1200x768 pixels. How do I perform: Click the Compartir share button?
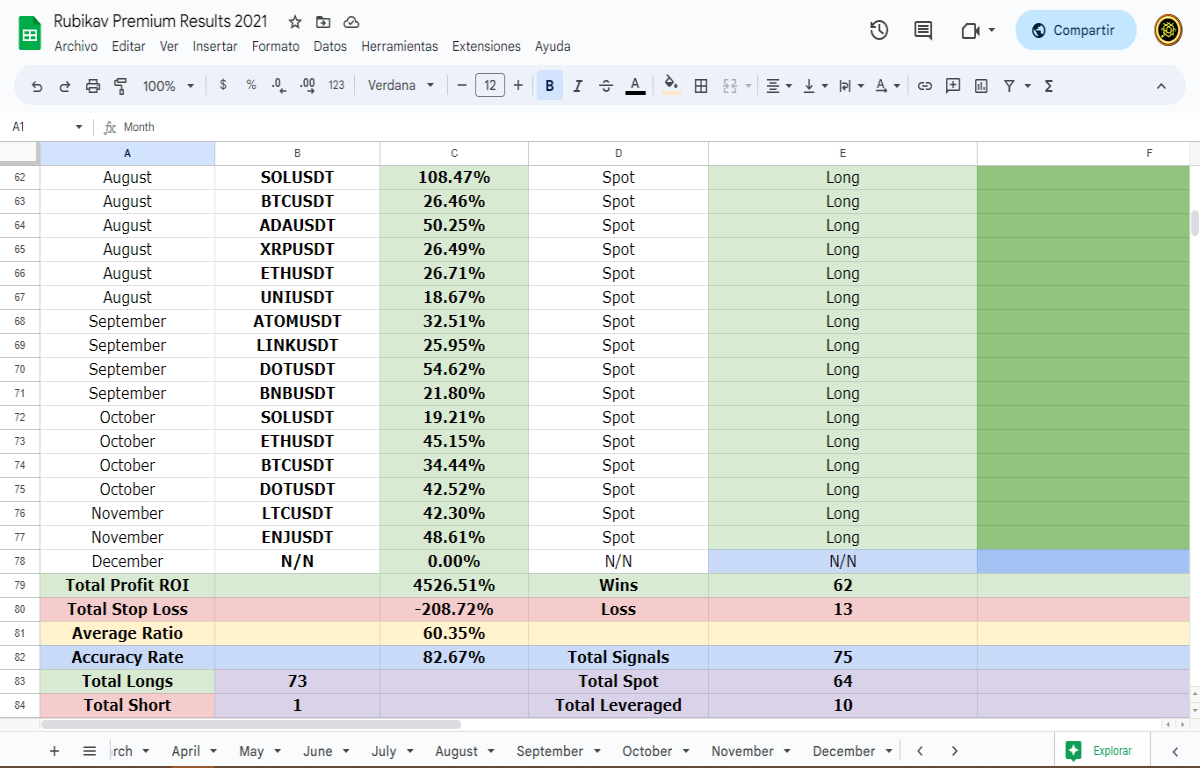[1075, 30]
